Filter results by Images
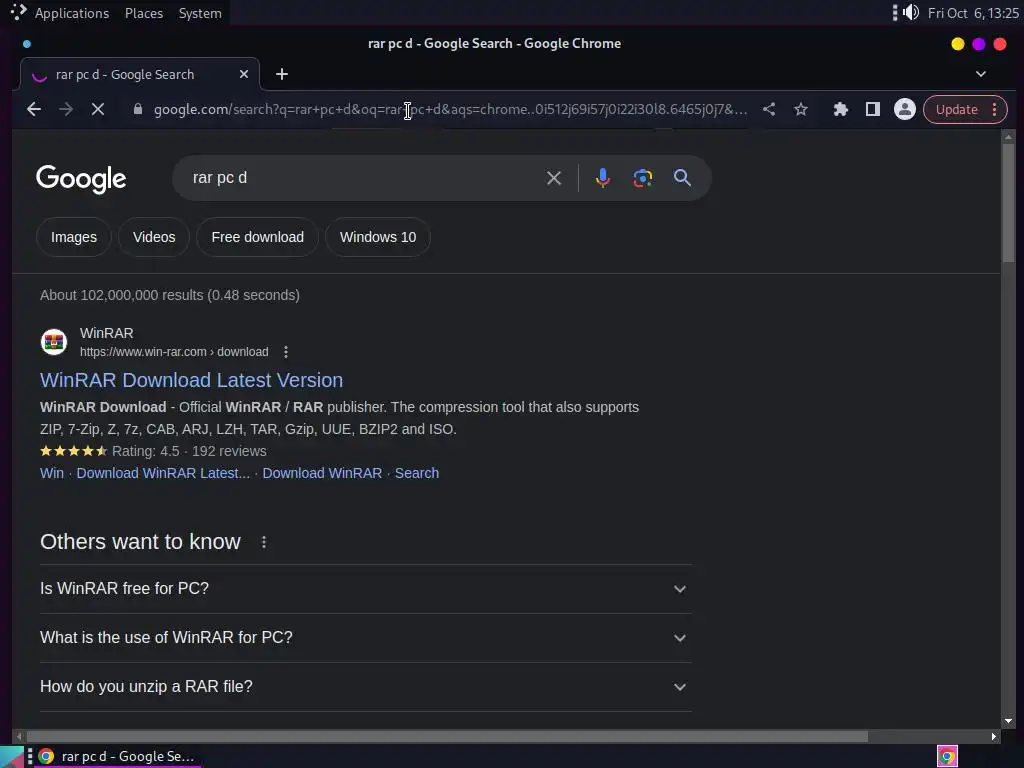The width and height of the screenshot is (1024, 768). point(74,237)
